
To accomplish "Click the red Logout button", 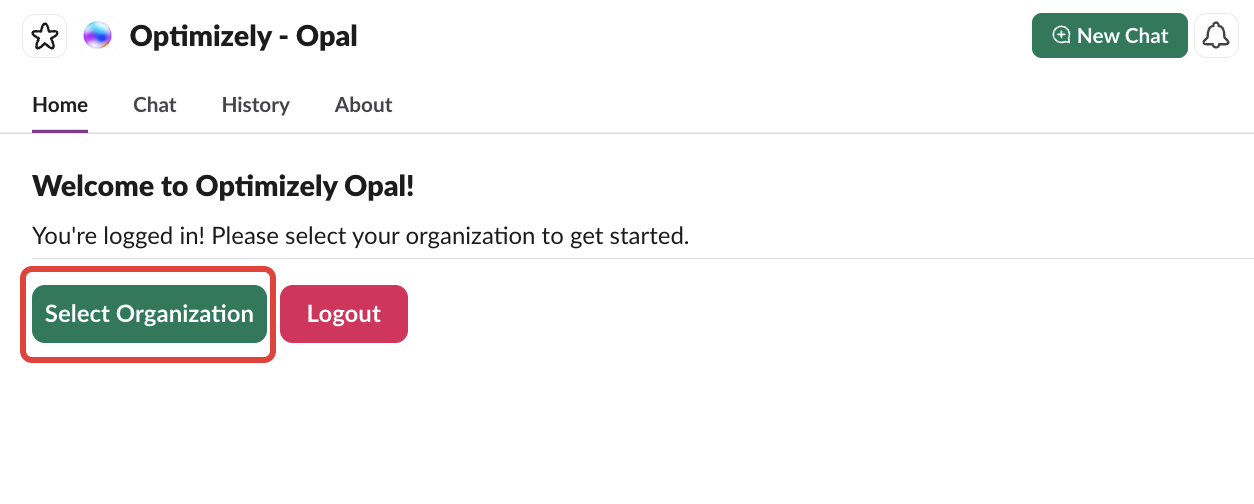I will (x=344, y=314).
